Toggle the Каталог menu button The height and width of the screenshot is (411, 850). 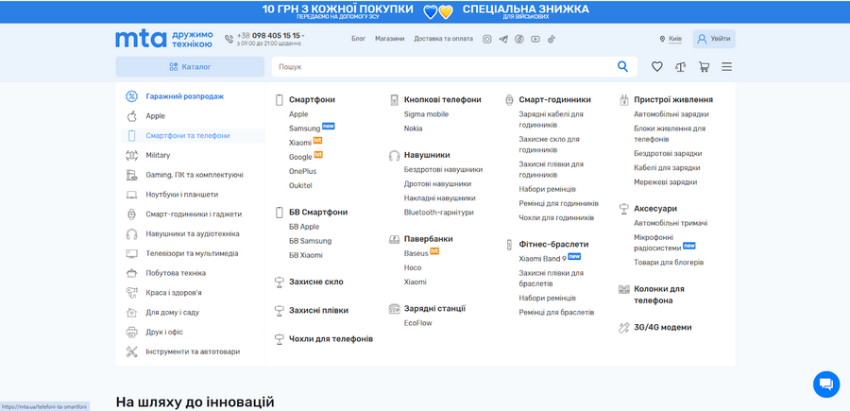point(190,67)
